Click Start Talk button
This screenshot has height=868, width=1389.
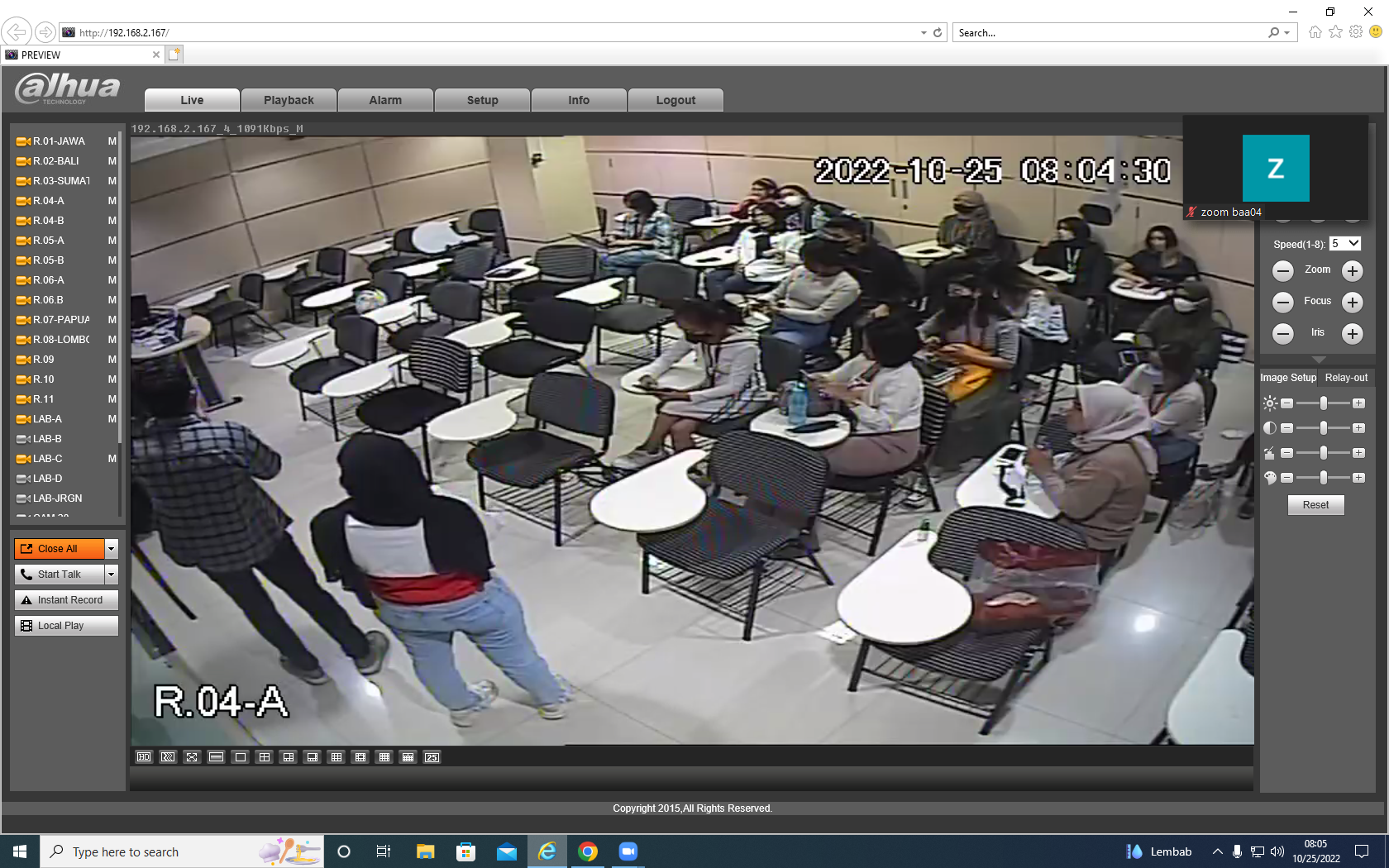pyautogui.click(x=60, y=575)
